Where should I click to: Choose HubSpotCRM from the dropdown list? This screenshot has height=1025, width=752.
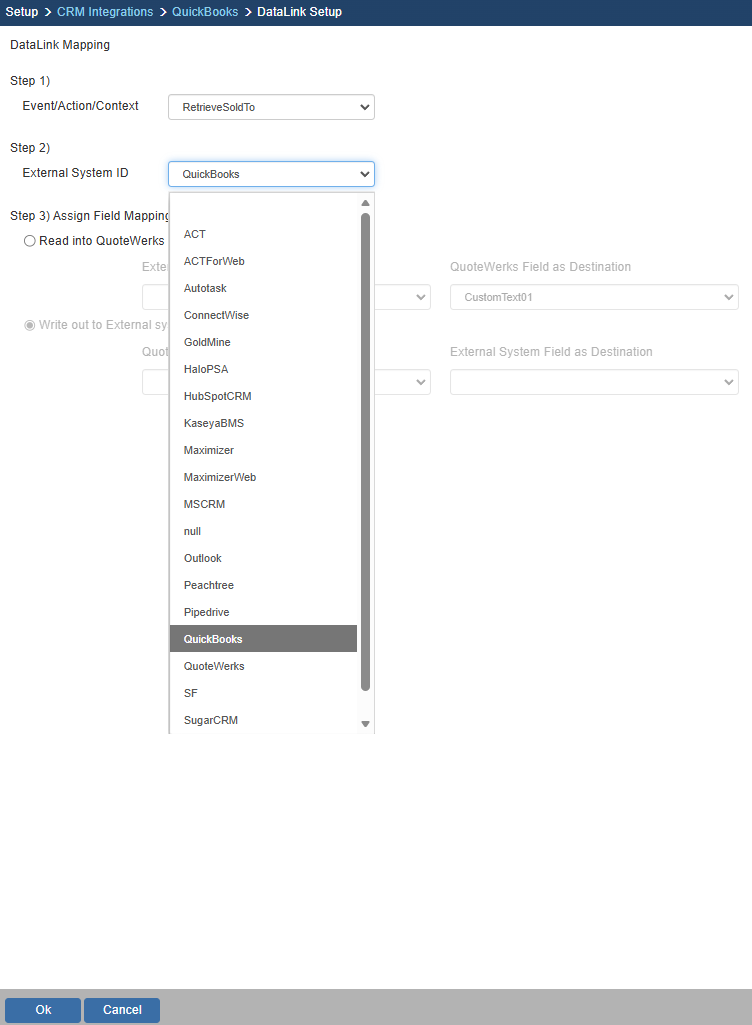tap(218, 396)
